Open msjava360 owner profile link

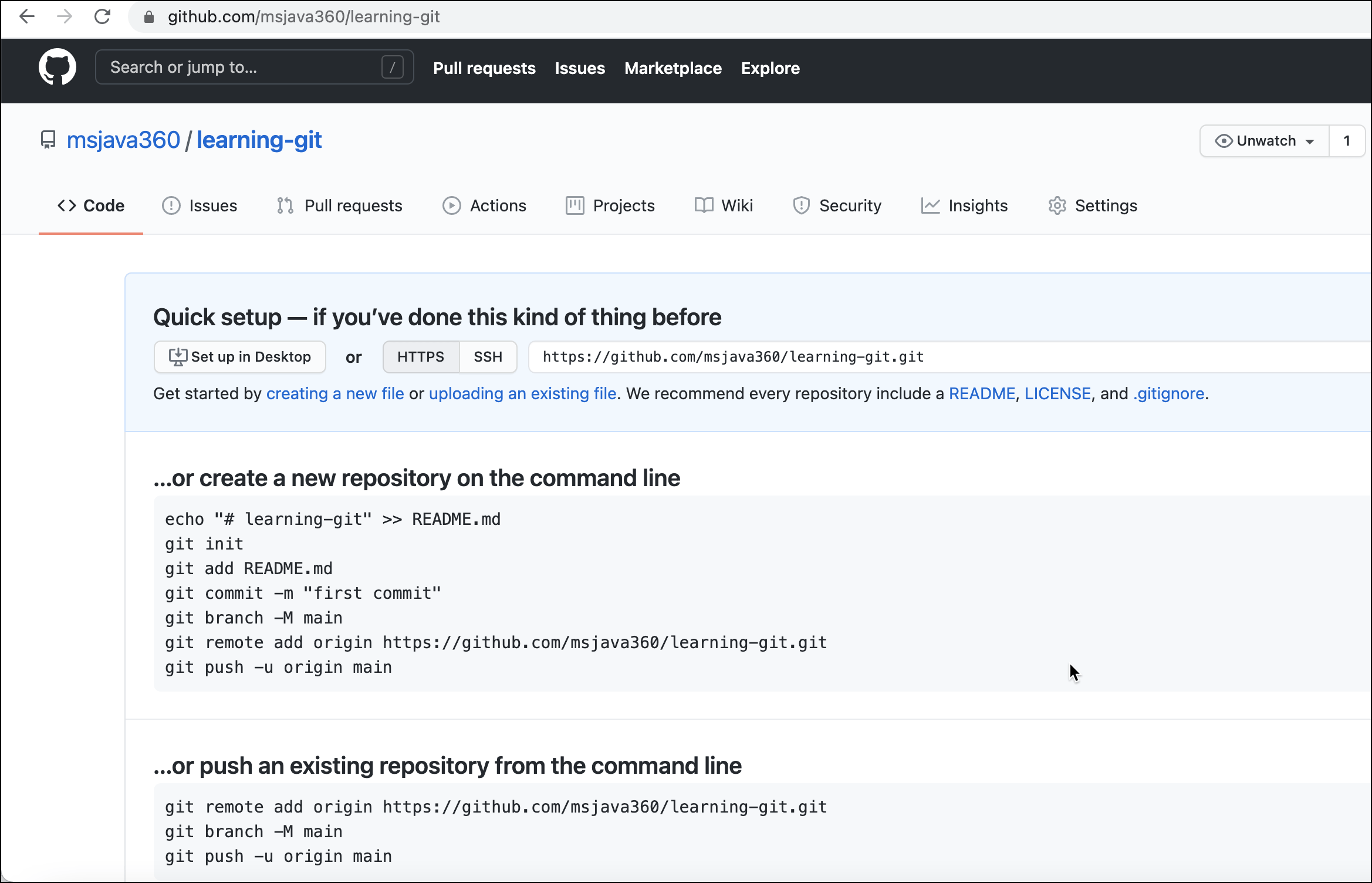pyautogui.click(x=123, y=140)
